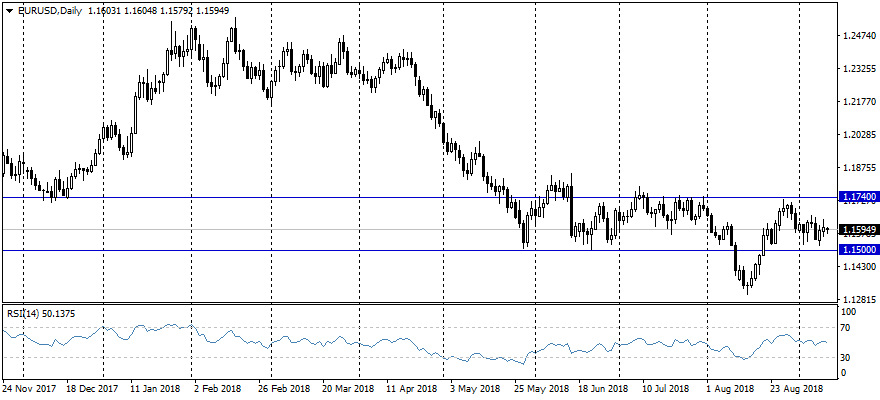This screenshot has width=880, height=400.
Task: Click the EURUSD,Daily chart title text
Action: click(x=51, y=11)
